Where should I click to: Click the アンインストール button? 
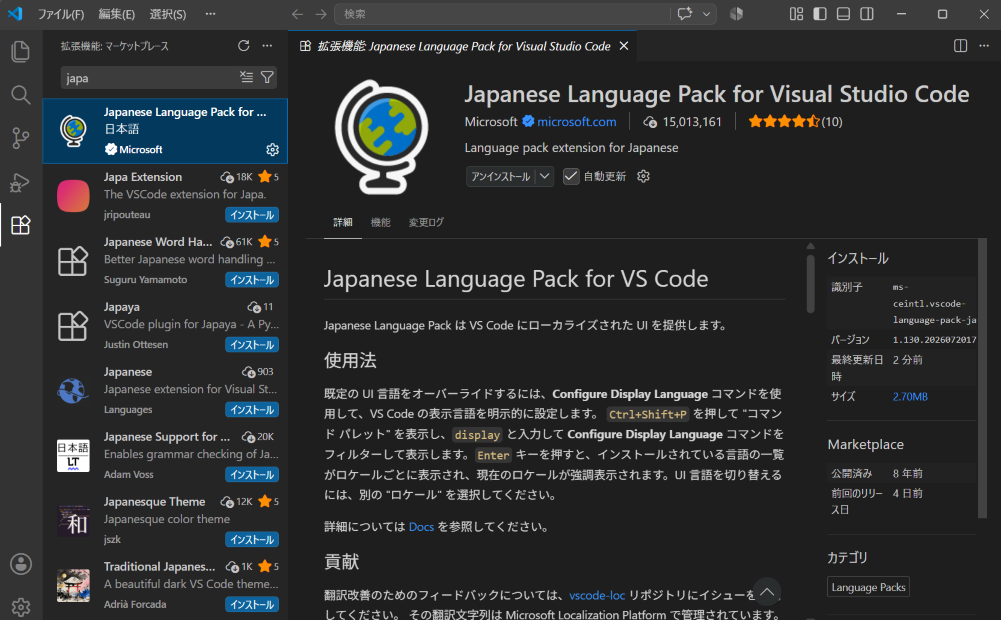coord(501,176)
